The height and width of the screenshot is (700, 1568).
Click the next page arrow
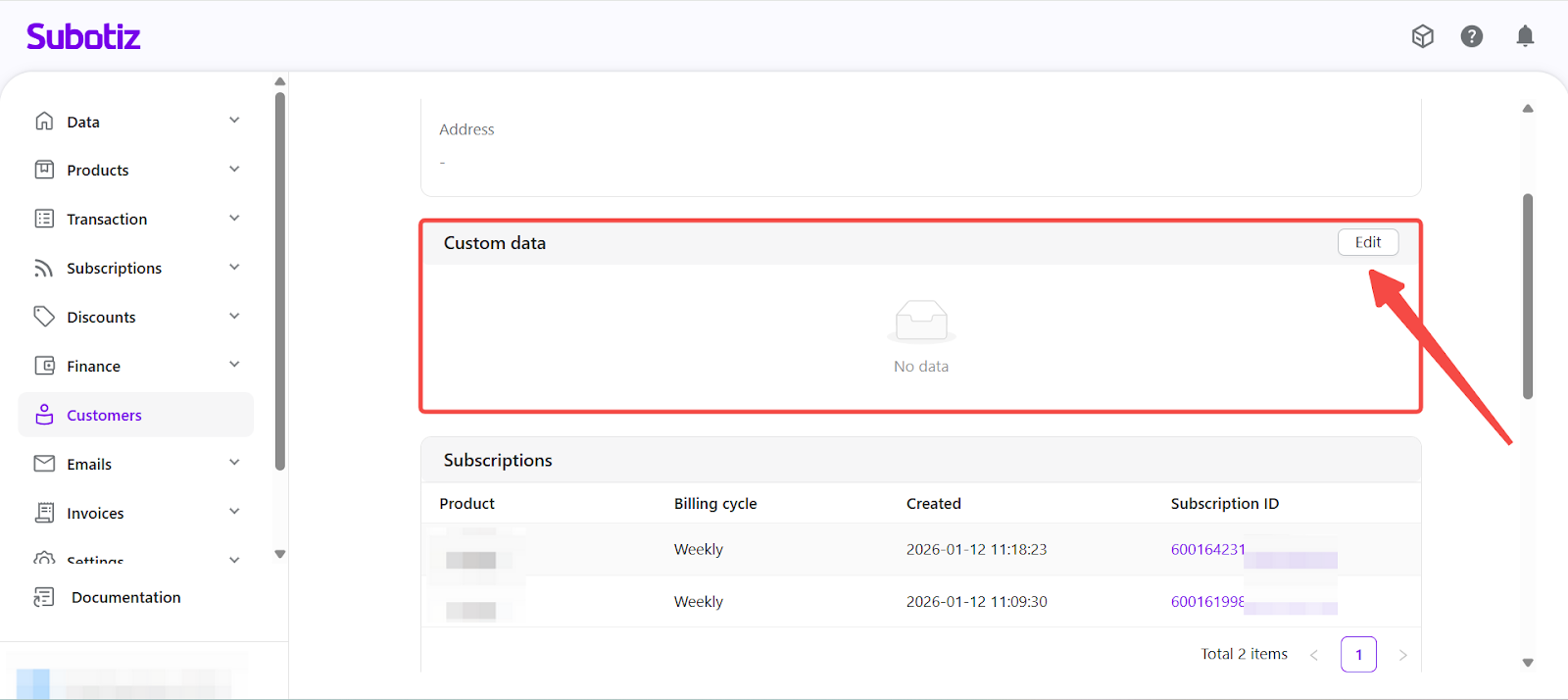coord(1402,655)
